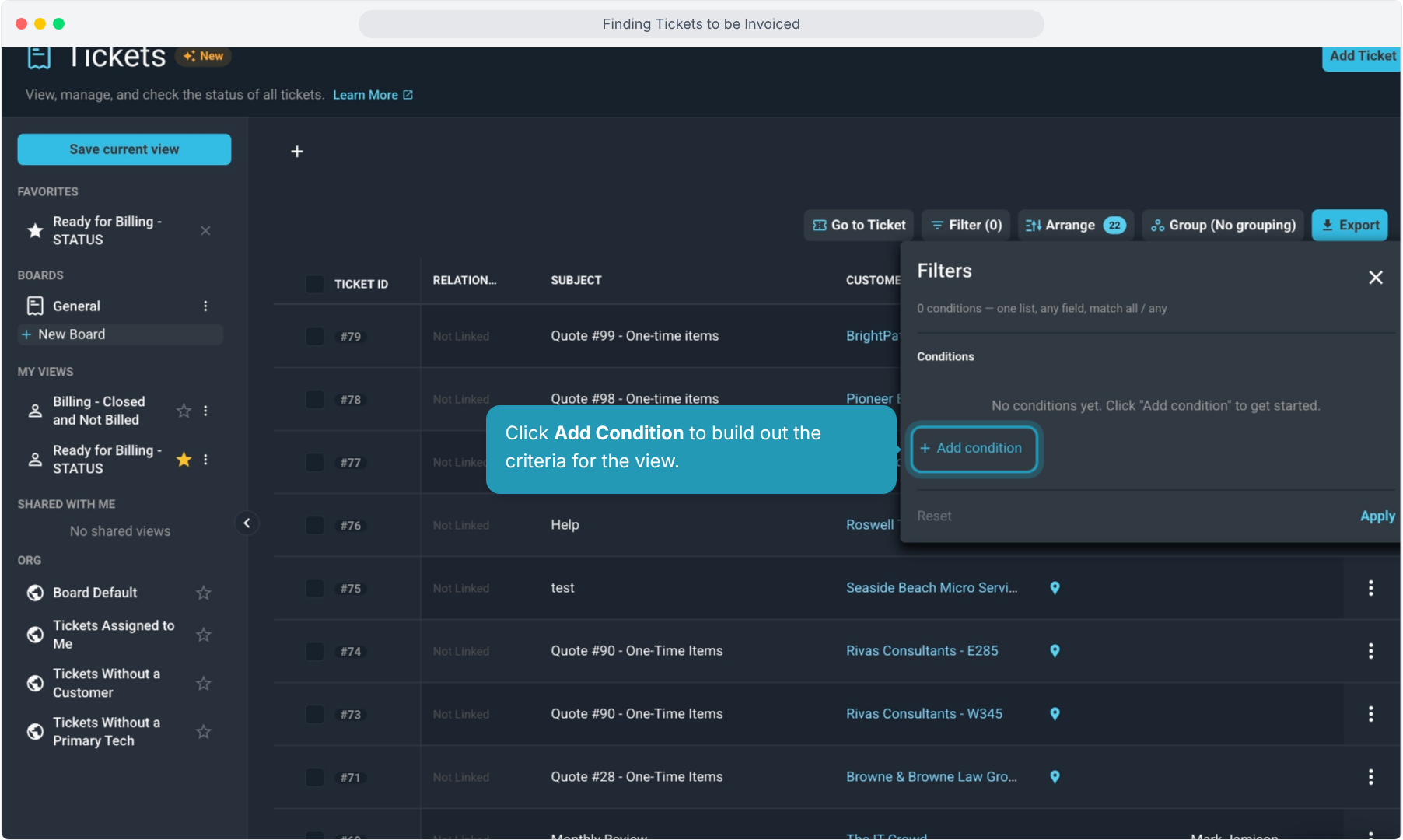
Task: Click Go to Ticket button
Action: click(859, 225)
